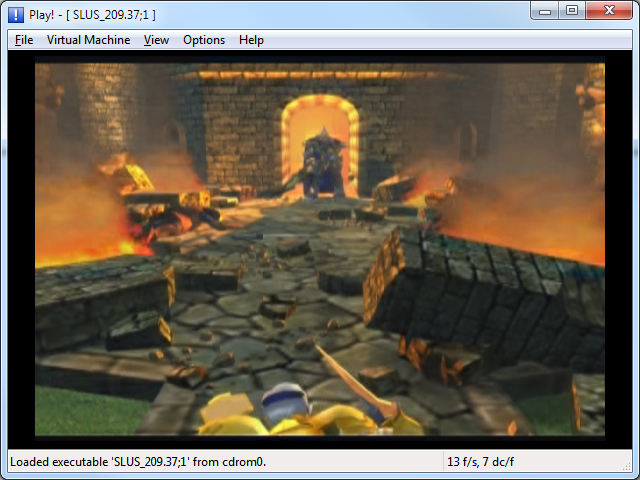Click the '13 f/s, 7 dc/f' status text
The width and height of the screenshot is (640, 480).
[480, 462]
